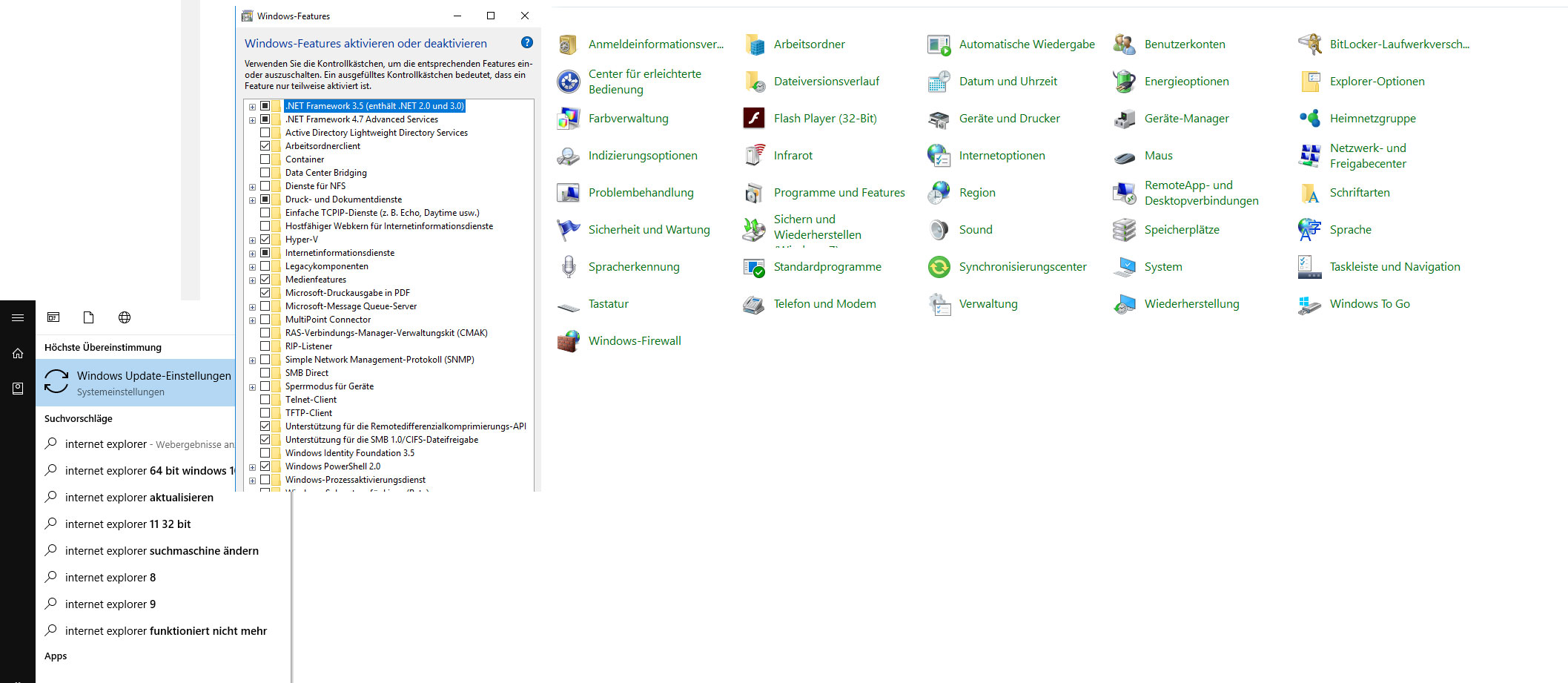Open the Netzwerk- und Freigabecenter link
The image size is (1568, 683).
tap(1368, 156)
